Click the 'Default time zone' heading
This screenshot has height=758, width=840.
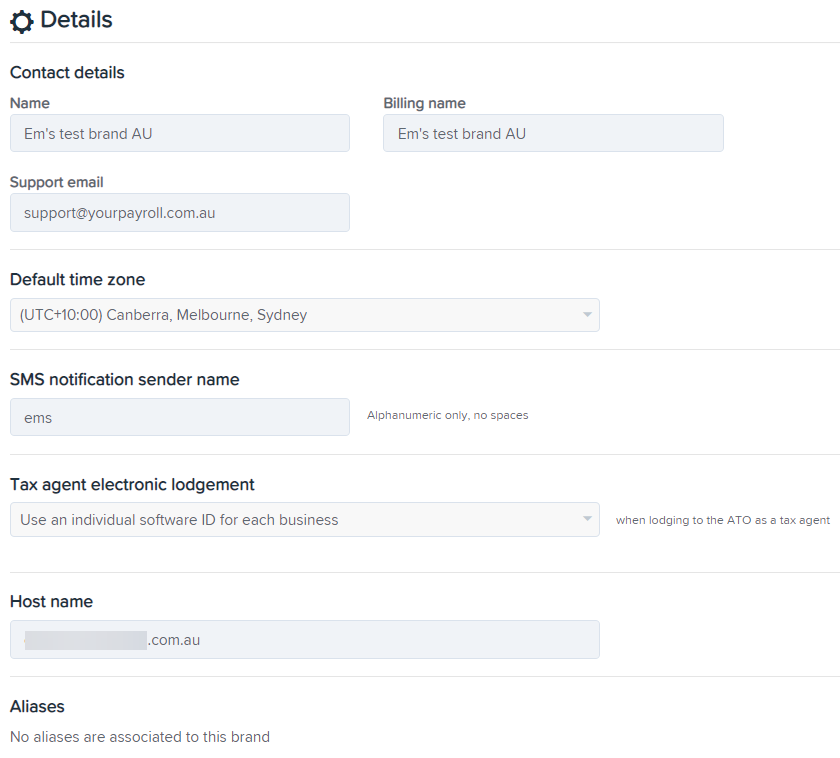pyautogui.click(x=78, y=279)
